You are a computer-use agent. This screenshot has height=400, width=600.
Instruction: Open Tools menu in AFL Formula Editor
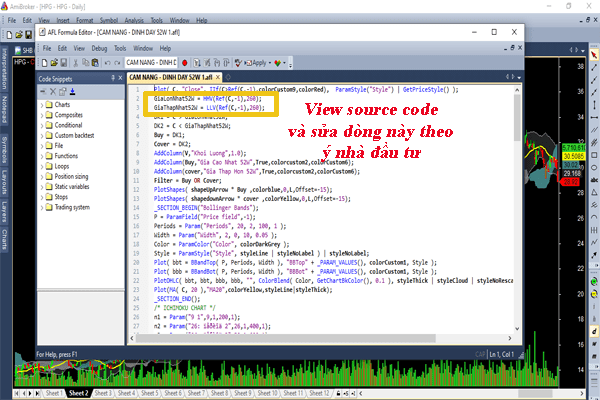(x=120, y=48)
